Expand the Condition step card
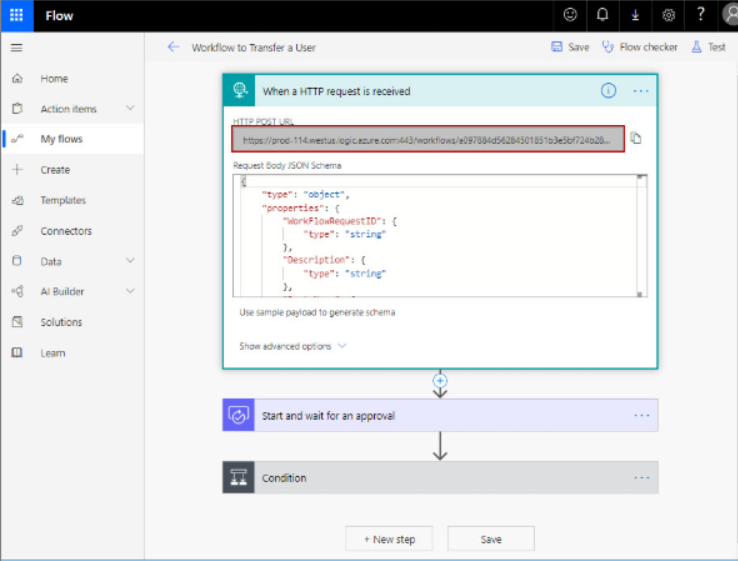 441,477
